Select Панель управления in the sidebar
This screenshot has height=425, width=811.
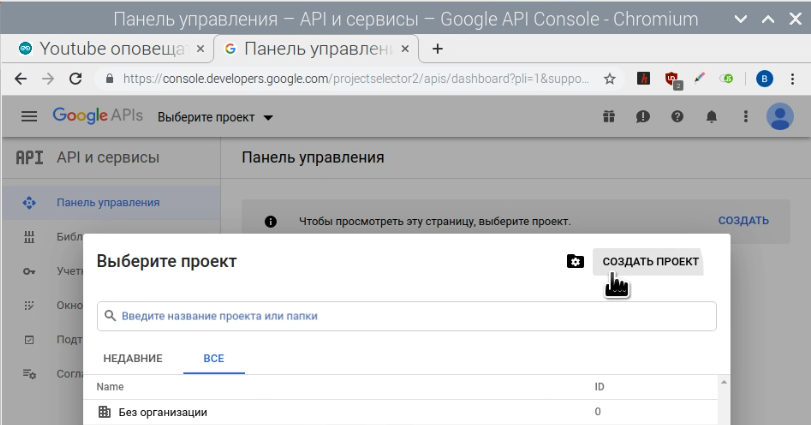[x=111, y=203]
